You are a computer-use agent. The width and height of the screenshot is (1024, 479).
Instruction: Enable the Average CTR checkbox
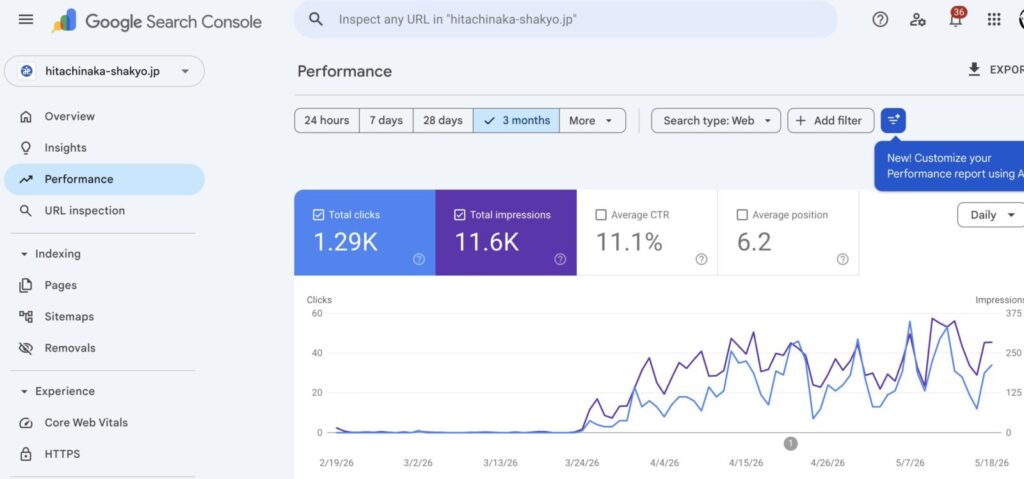pyautogui.click(x=601, y=214)
